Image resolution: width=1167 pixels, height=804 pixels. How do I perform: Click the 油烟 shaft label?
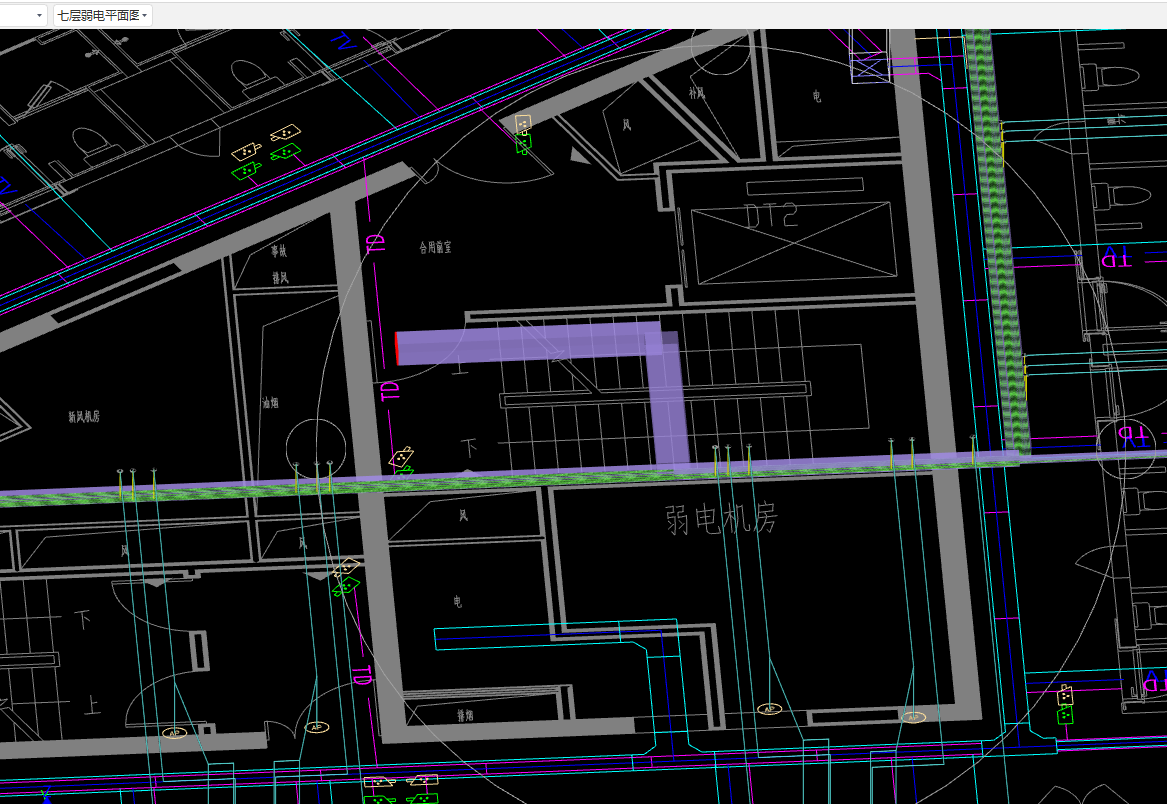coord(270,403)
